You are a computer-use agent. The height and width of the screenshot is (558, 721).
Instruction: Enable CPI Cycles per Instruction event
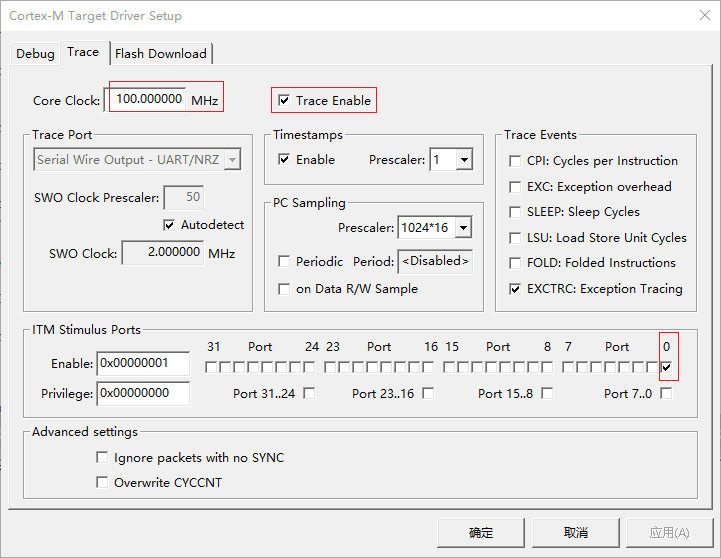click(x=515, y=161)
